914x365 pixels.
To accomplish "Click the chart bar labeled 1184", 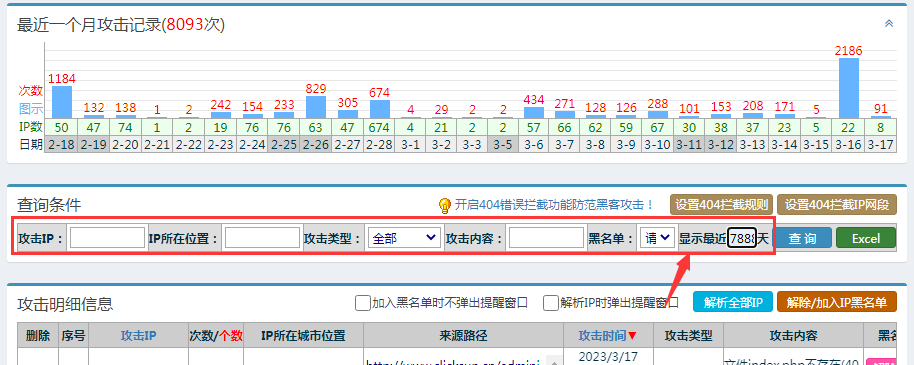I will tap(62, 102).
